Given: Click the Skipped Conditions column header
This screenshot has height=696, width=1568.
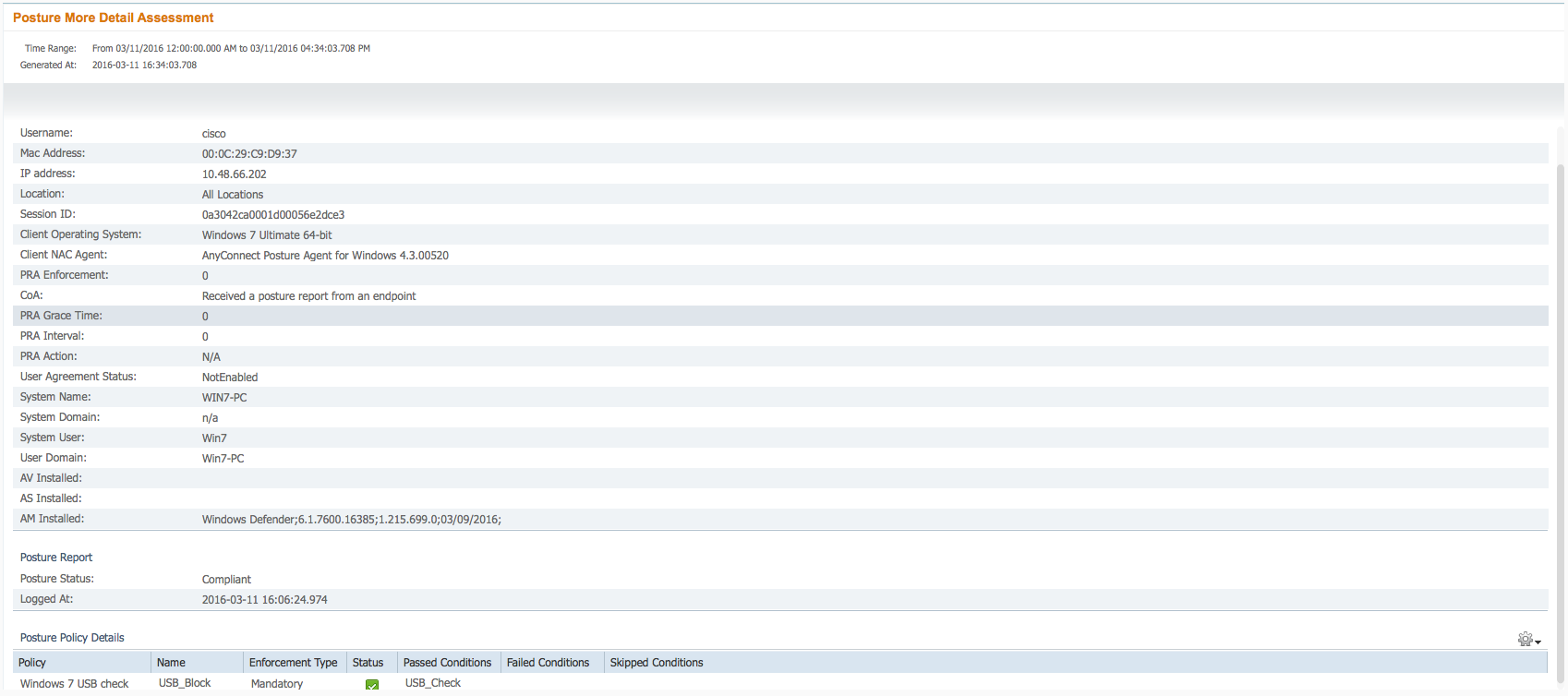Looking at the screenshot, I should pyautogui.click(x=1076, y=663).
